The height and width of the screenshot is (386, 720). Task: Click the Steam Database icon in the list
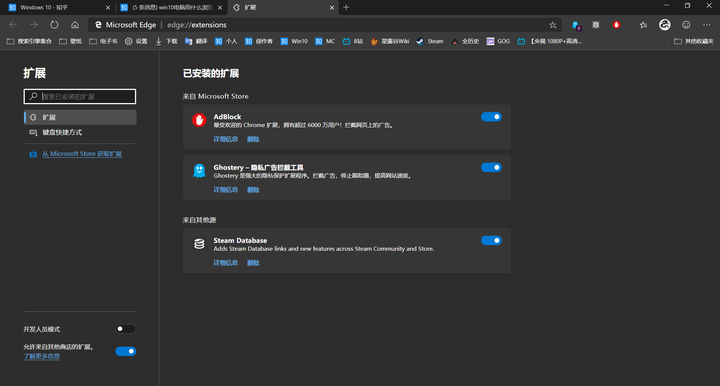tap(199, 244)
